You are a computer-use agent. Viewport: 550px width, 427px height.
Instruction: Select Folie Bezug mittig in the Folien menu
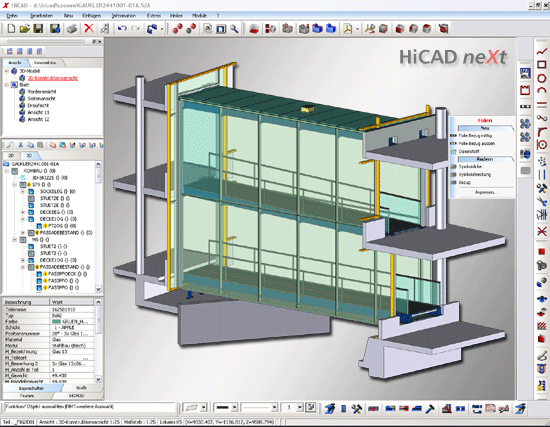tap(475, 135)
